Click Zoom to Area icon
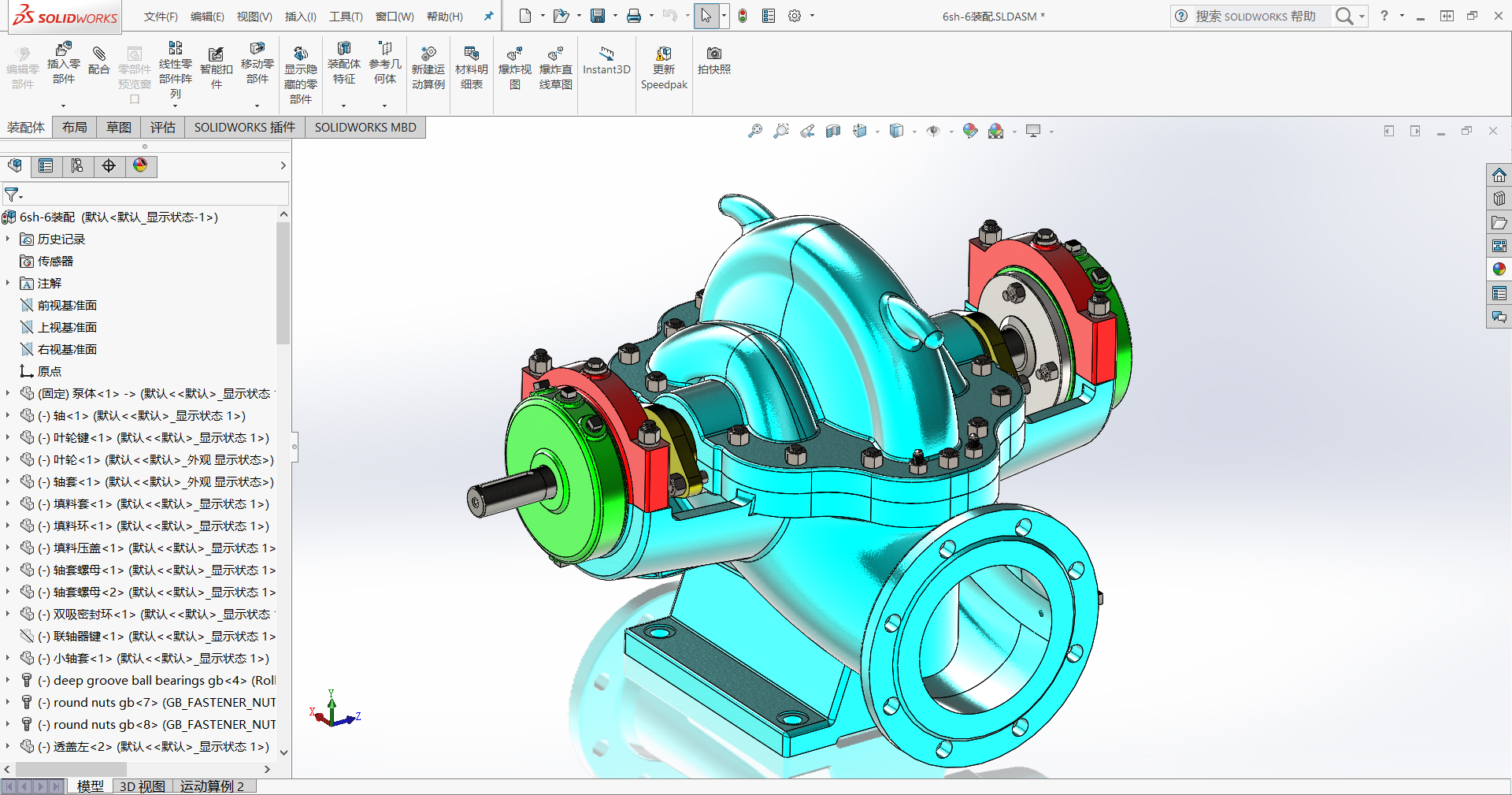Image resolution: width=1512 pixels, height=795 pixels. [781, 131]
